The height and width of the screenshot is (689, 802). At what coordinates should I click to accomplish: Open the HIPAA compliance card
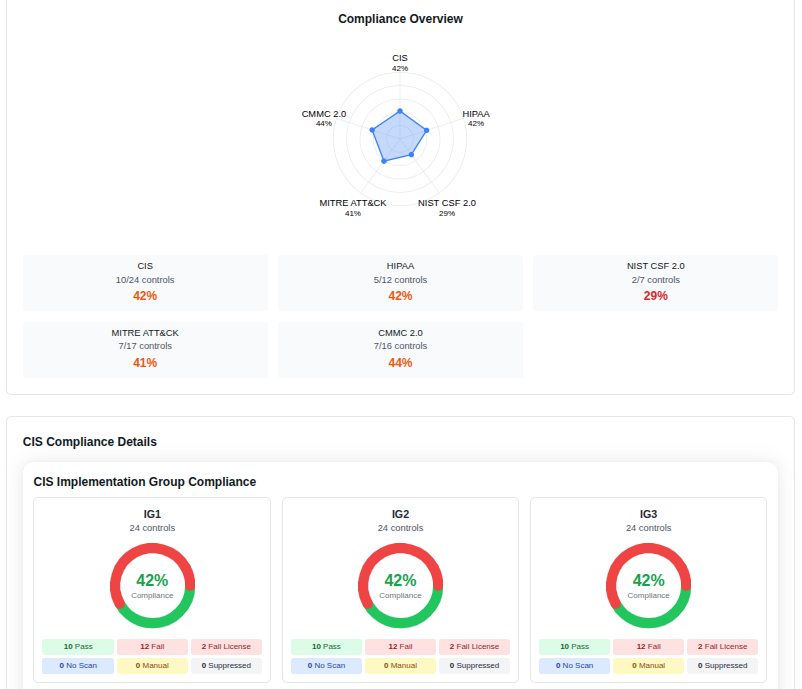coord(400,282)
